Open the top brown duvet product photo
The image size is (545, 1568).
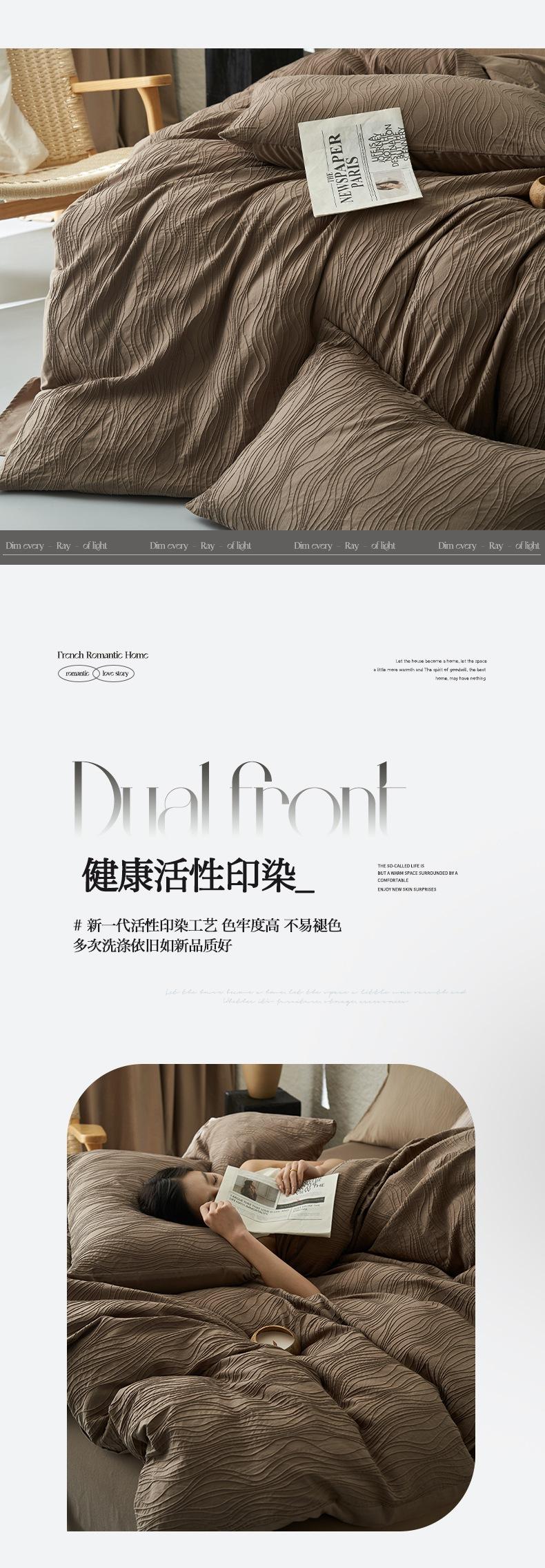[x=272, y=289]
